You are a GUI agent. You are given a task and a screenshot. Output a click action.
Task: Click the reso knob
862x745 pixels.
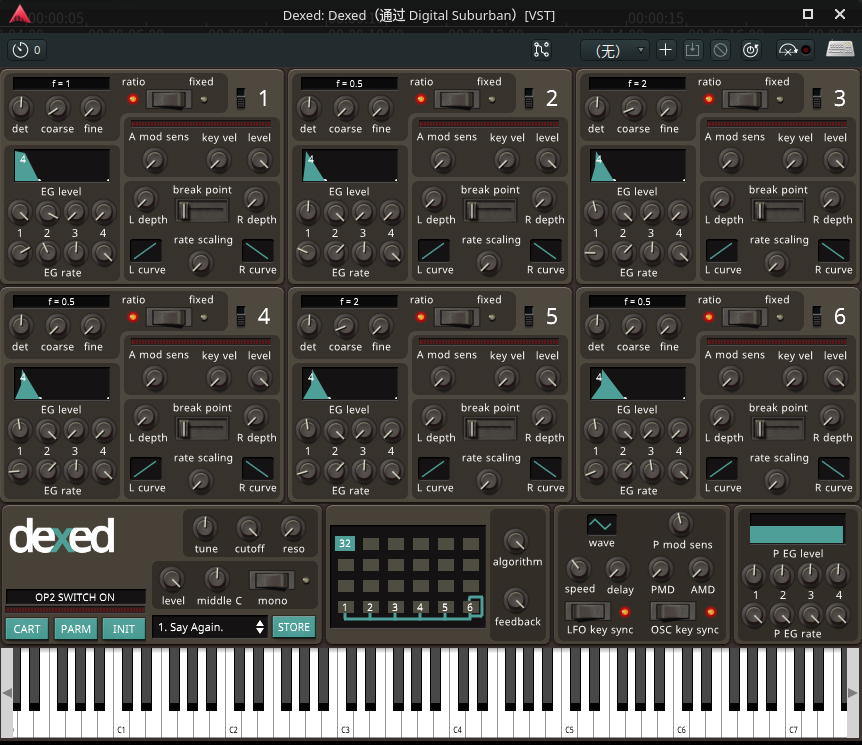[292, 528]
